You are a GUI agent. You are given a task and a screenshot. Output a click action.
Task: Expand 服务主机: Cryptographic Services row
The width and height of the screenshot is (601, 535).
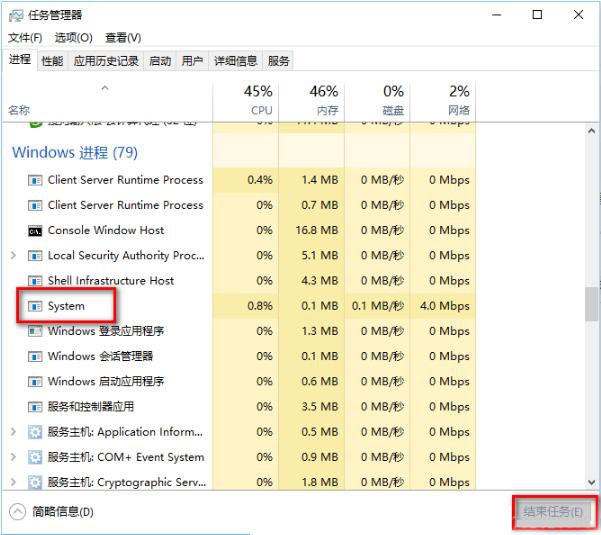click(x=13, y=482)
